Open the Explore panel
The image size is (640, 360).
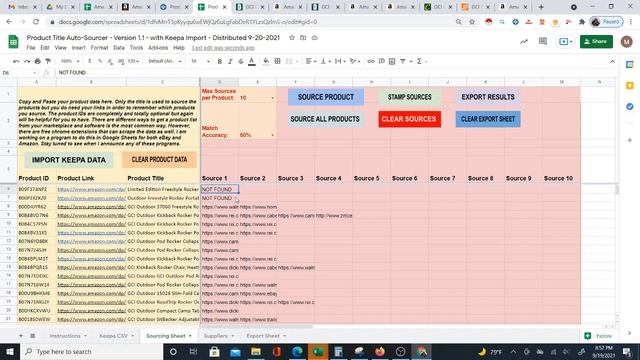point(598,336)
